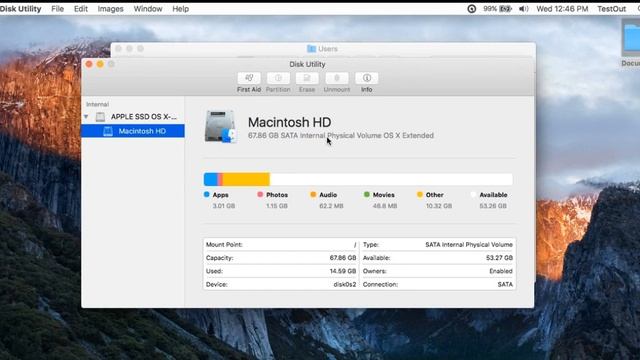Click the Macintosh HD title heading
Screen dimensions: 640x360
click(x=289, y=122)
